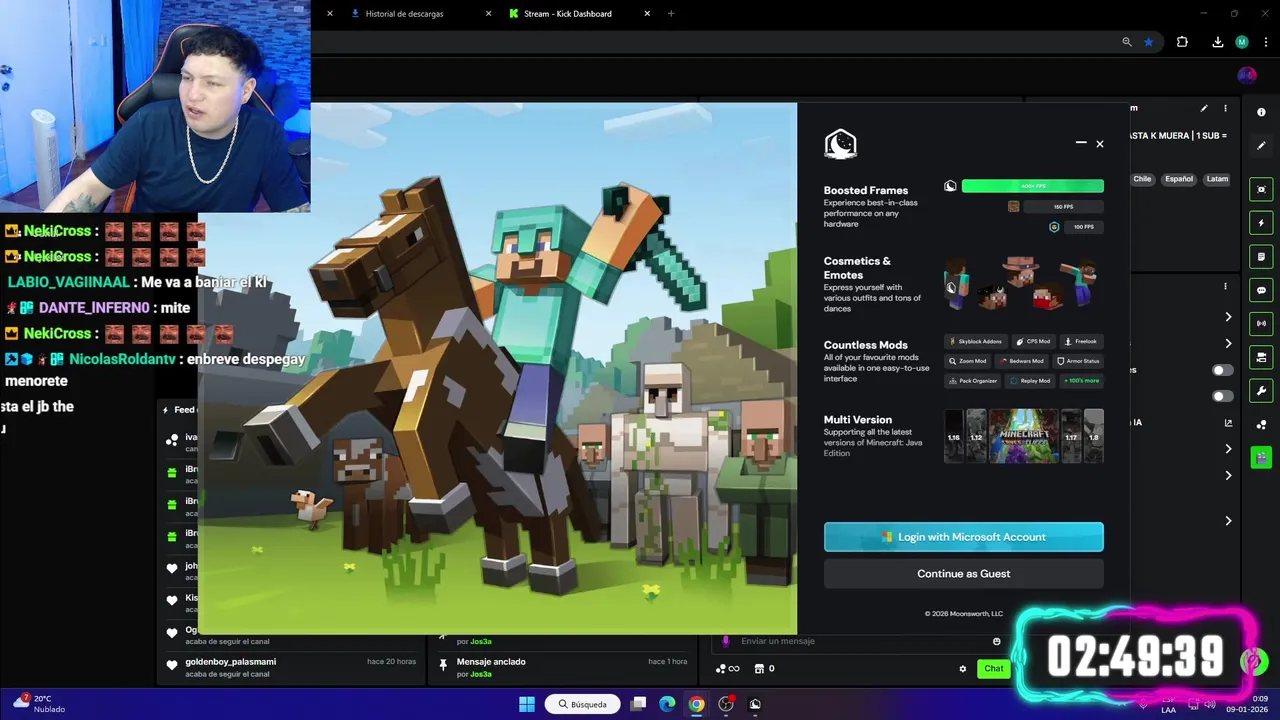Click the Kick sidebar broadcast signal icon

coord(1261,323)
